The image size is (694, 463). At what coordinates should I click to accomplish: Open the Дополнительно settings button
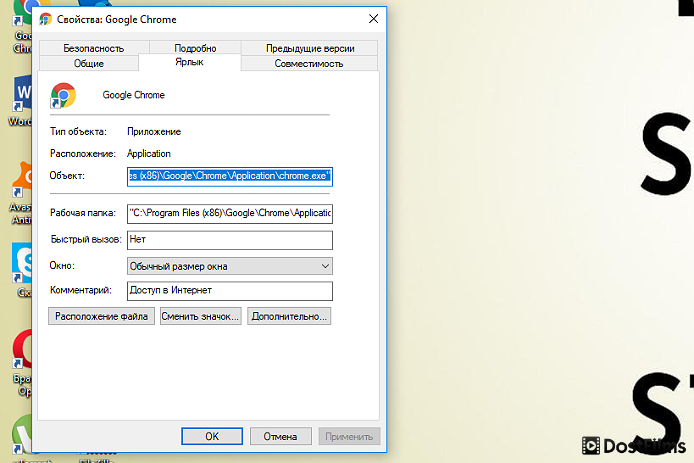pyautogui.click(x=289, y=316)
